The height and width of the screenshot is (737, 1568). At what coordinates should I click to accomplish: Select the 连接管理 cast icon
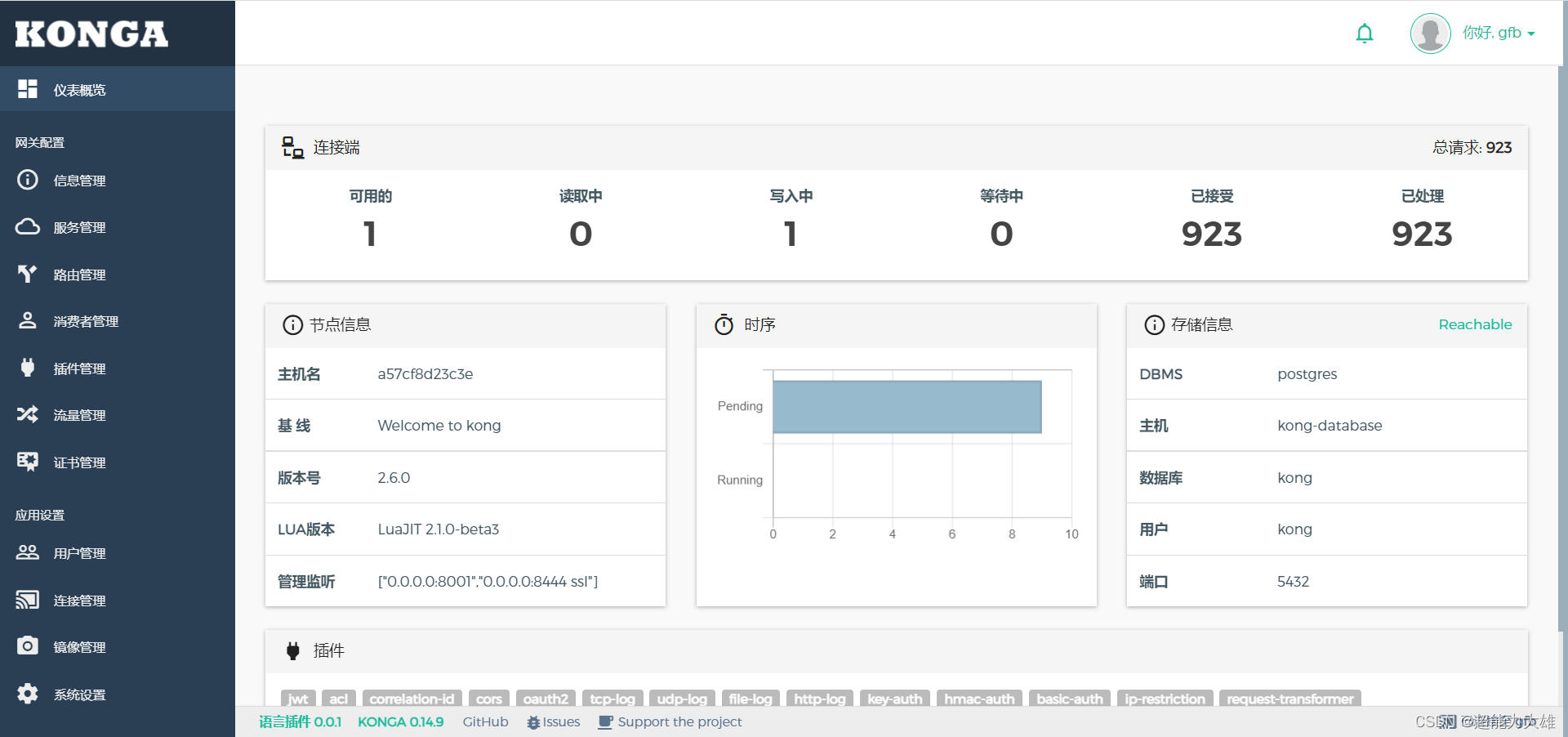click(28, 600)
